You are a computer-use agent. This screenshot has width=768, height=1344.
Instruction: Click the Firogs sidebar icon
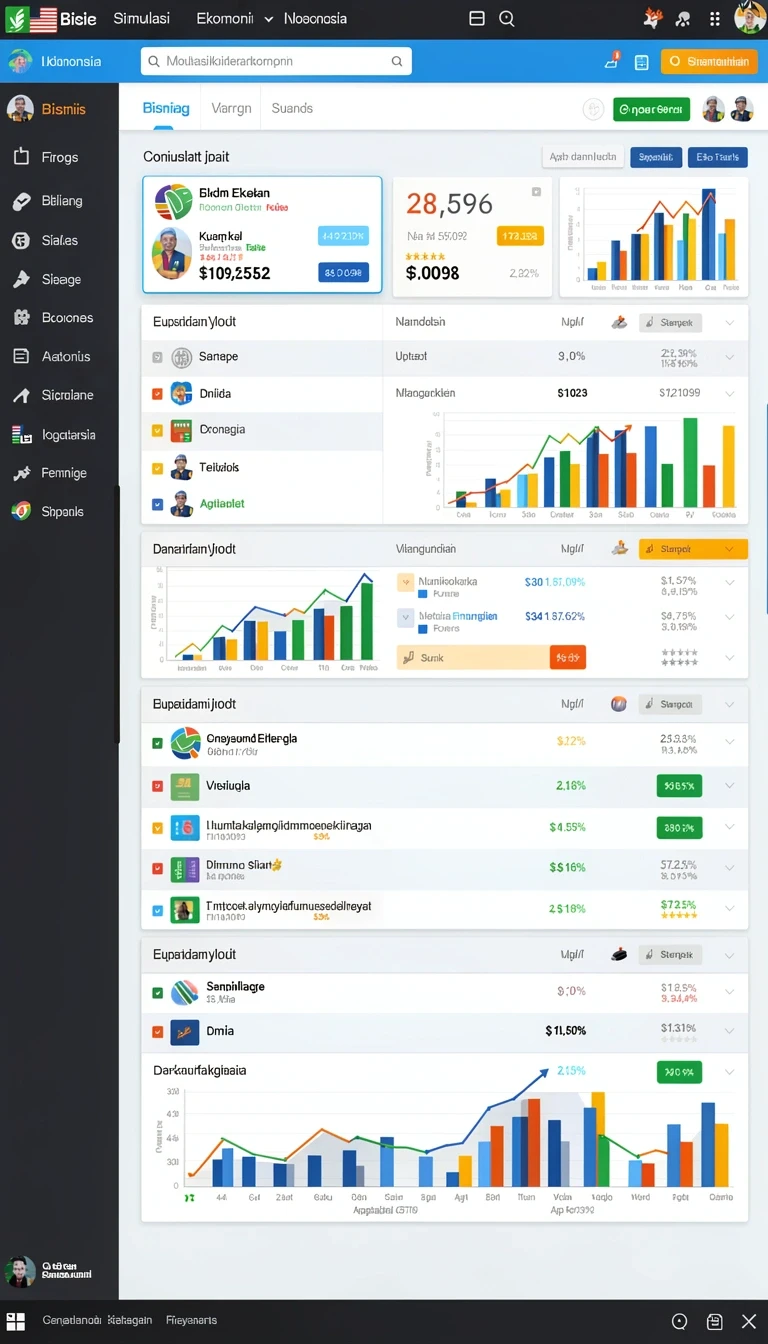point(20,157)
